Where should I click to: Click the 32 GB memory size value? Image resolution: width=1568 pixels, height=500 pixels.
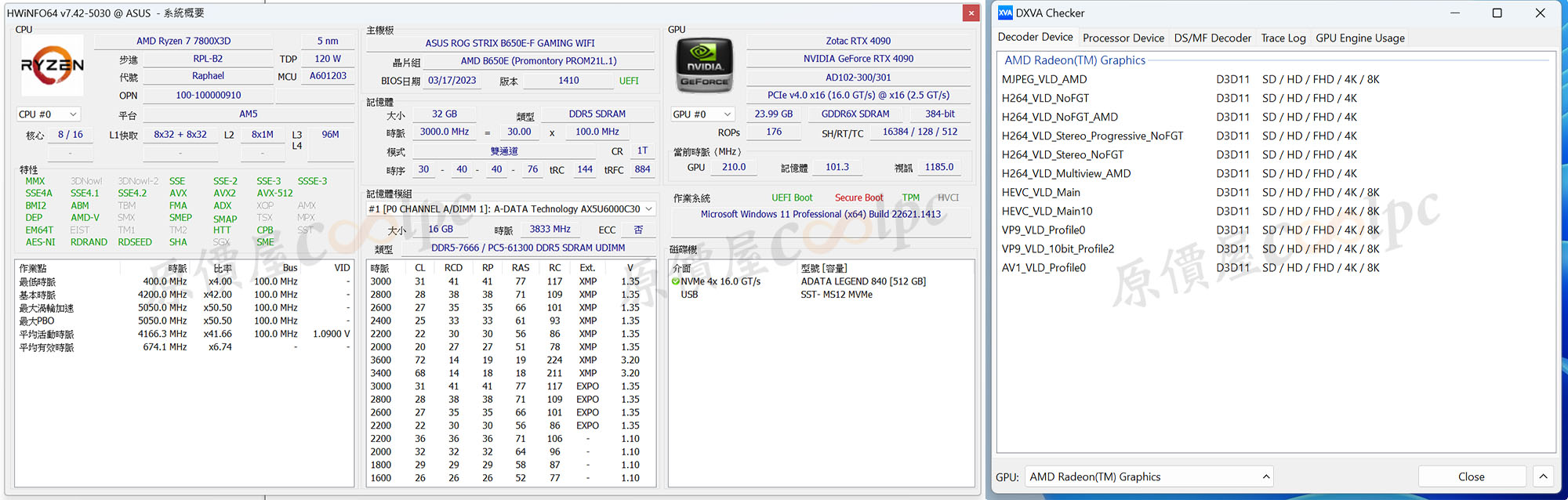tap(444, 114)
